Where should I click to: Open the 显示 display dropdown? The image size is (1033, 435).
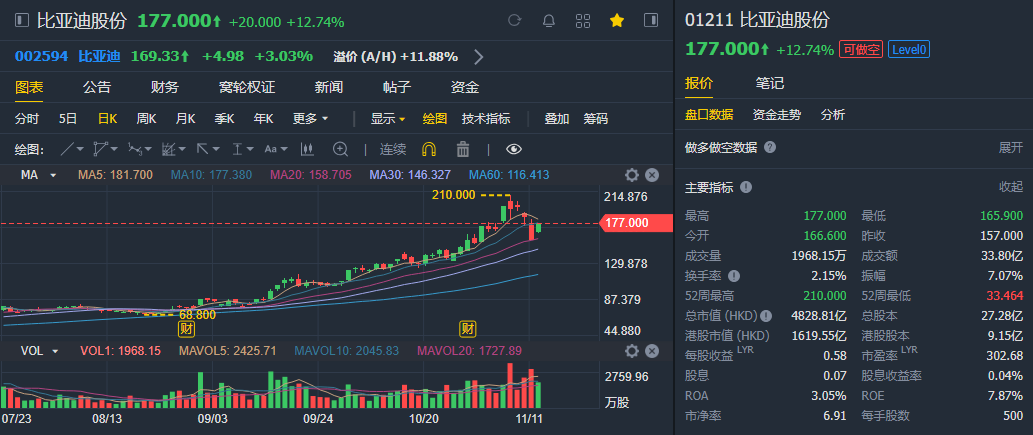pyautogui.click(x=388, y=119)
